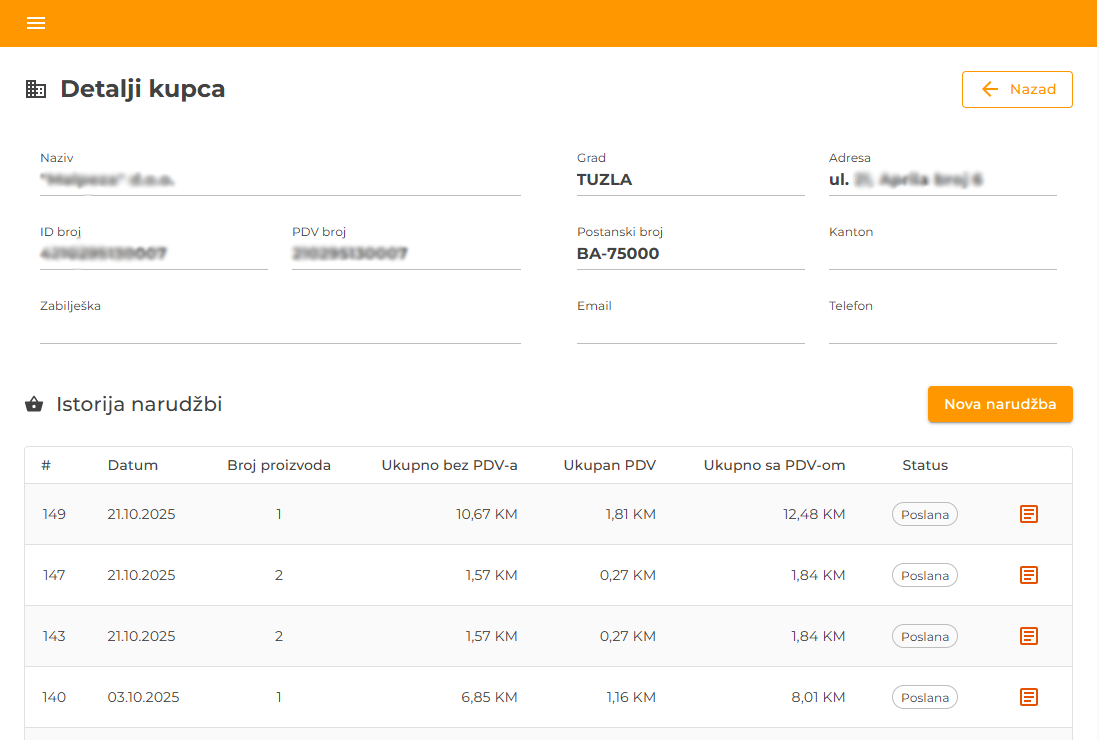Viewport: 1099px width, 740px height.
Task: Focus the Telefon input field
Action: click(942, 328)
